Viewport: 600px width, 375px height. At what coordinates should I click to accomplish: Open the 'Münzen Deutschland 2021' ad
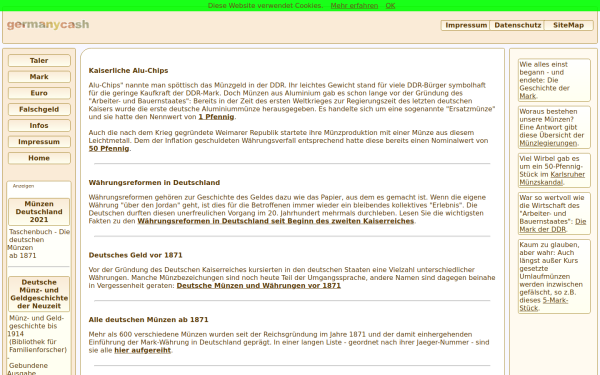click(x=39, y=212)
